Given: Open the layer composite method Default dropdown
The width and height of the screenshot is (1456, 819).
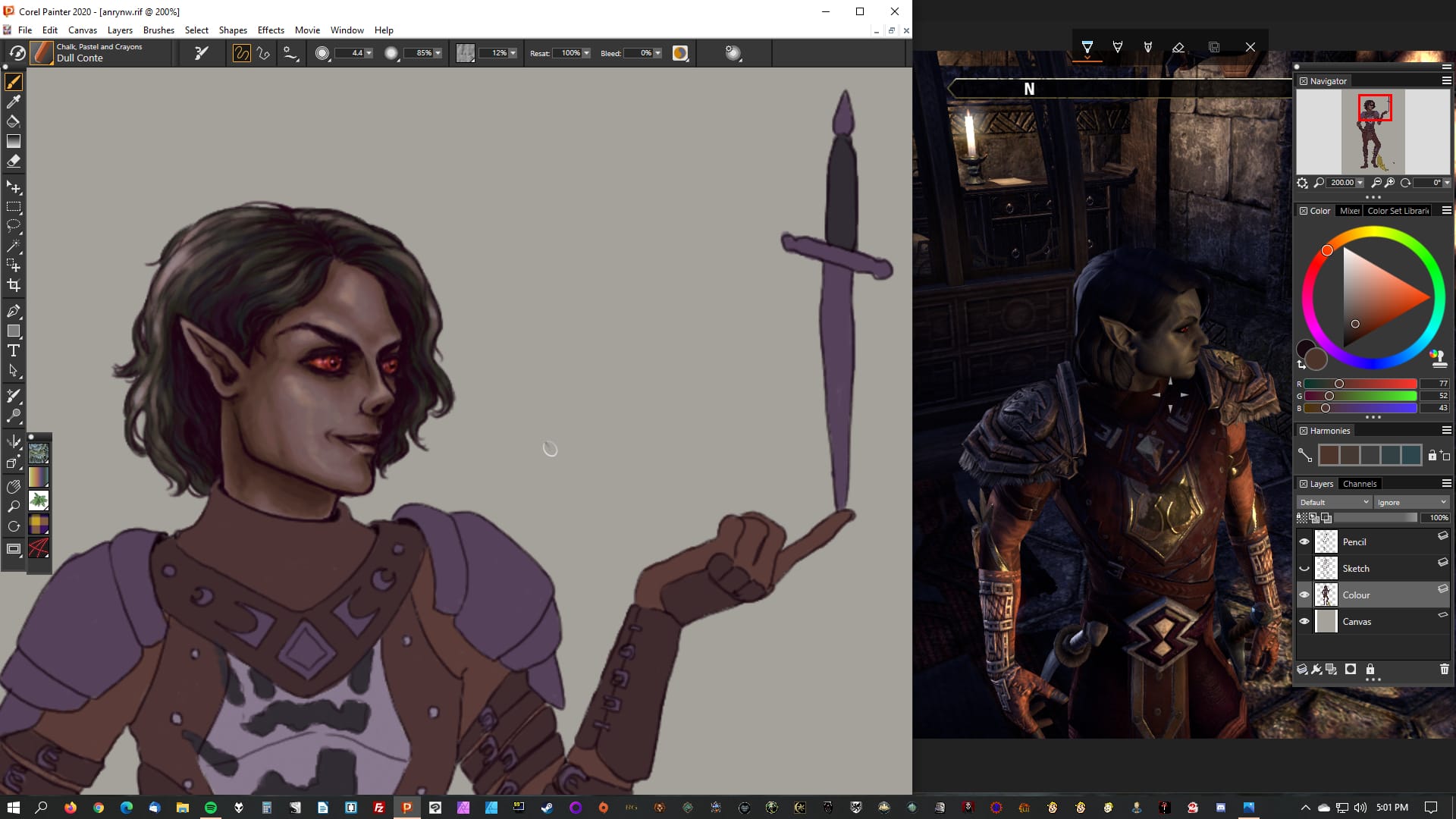Looking at the screenshot, I should (1334, 502).
